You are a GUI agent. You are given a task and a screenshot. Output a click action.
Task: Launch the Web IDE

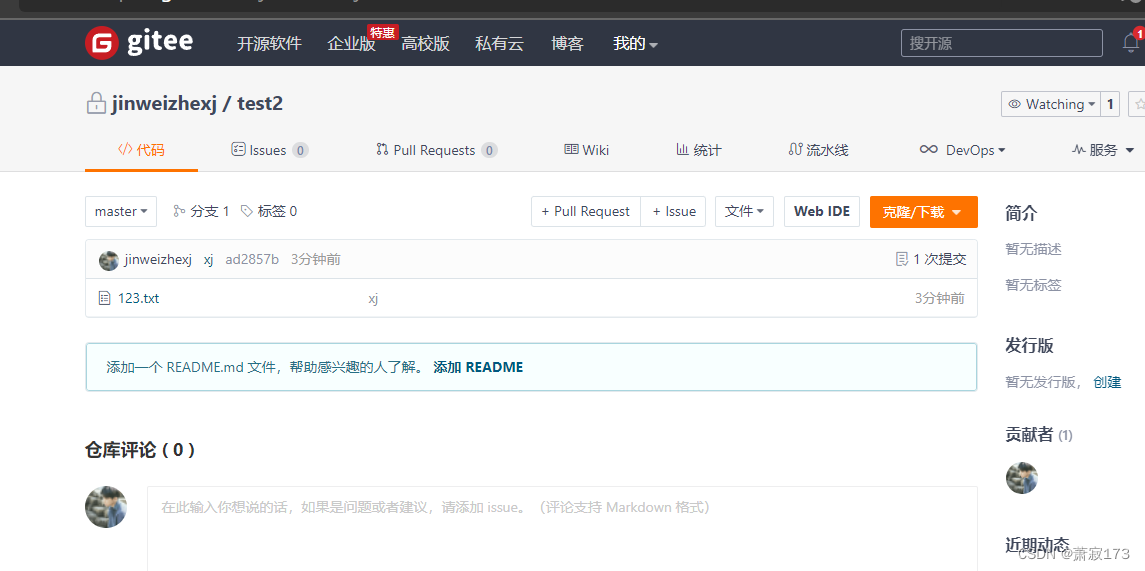pos(822,212)
